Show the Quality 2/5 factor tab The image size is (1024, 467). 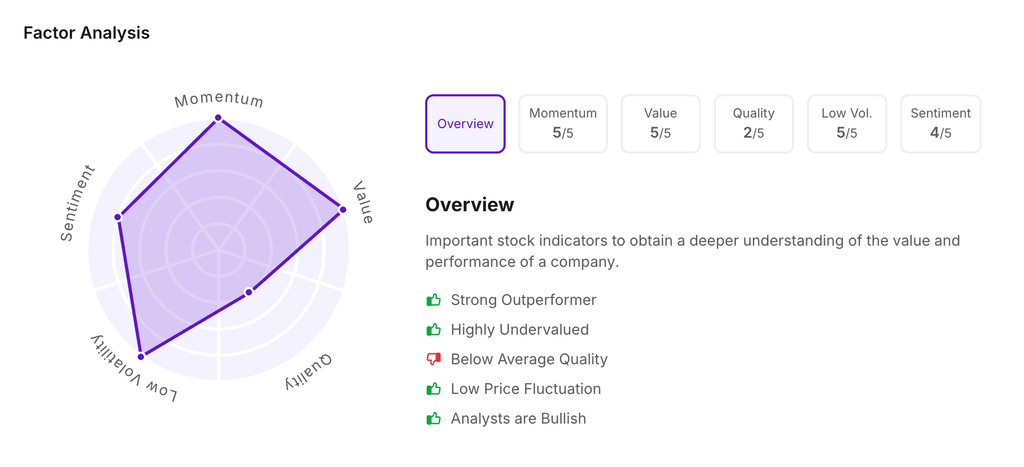pyautogui.click(x=753, y=124)
